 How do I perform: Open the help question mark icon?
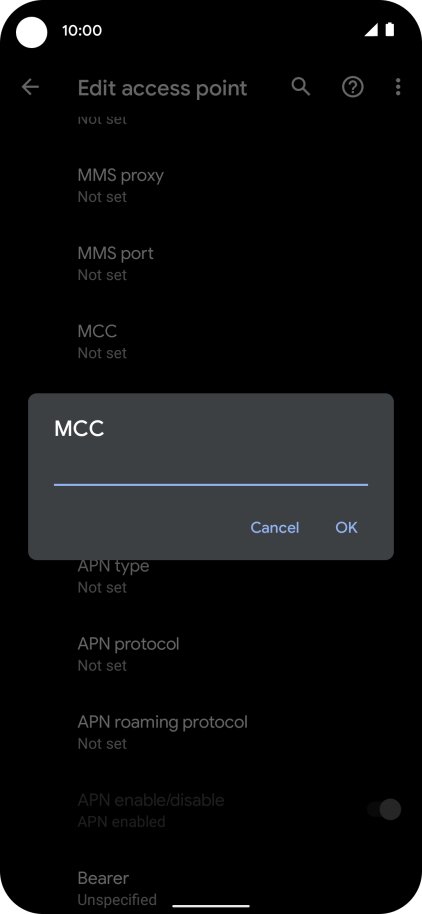[x=353, y=87]
